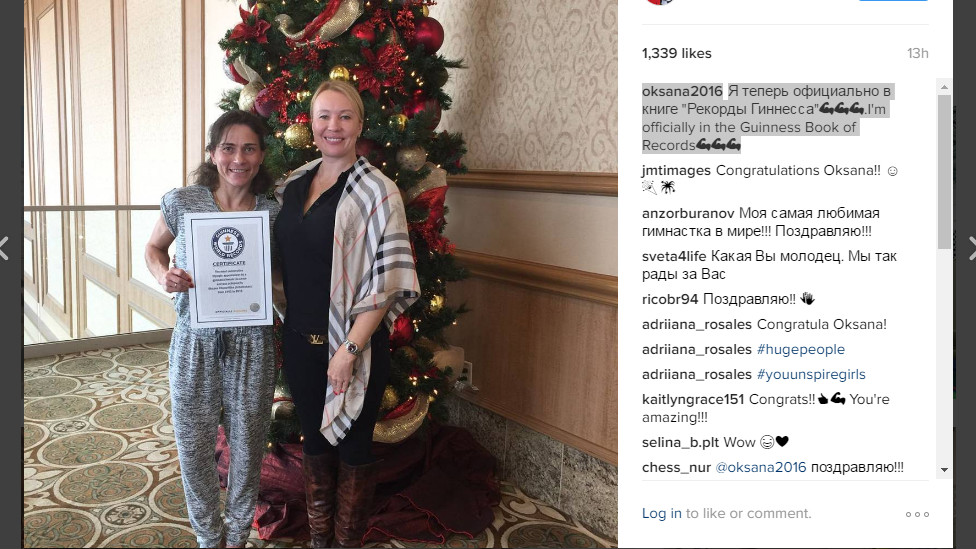The image size is (976, 549).
Task: Click Log in link to comment
Action: click(x=662, y=514)
